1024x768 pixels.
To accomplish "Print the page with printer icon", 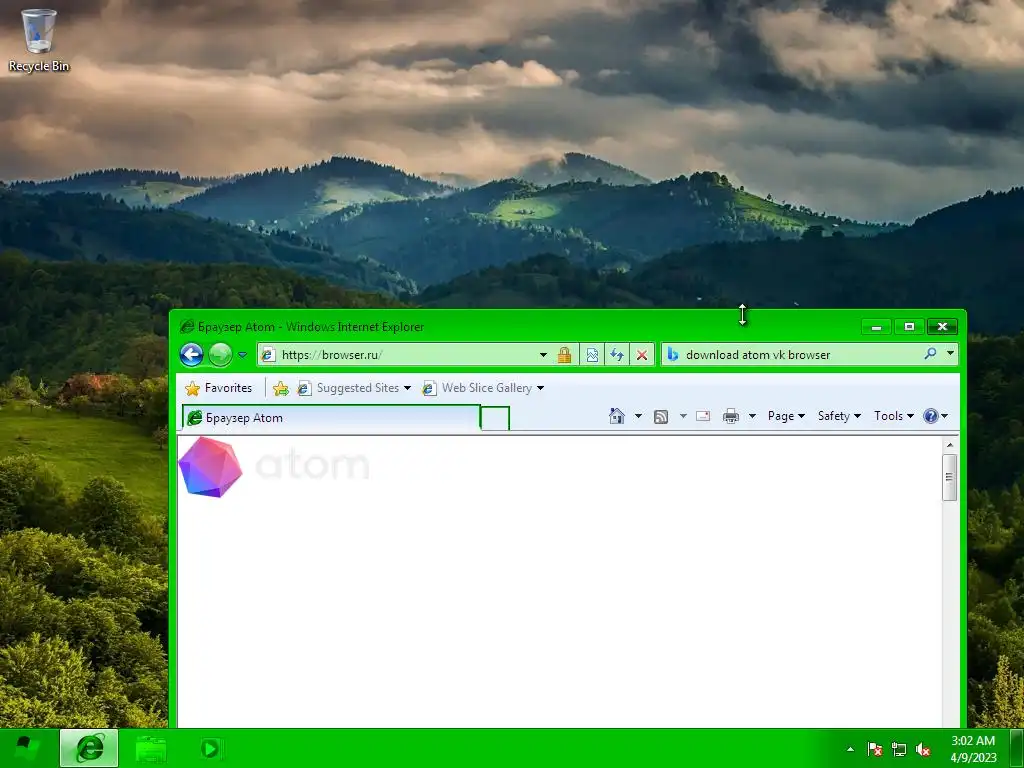I will pos(731,416).
